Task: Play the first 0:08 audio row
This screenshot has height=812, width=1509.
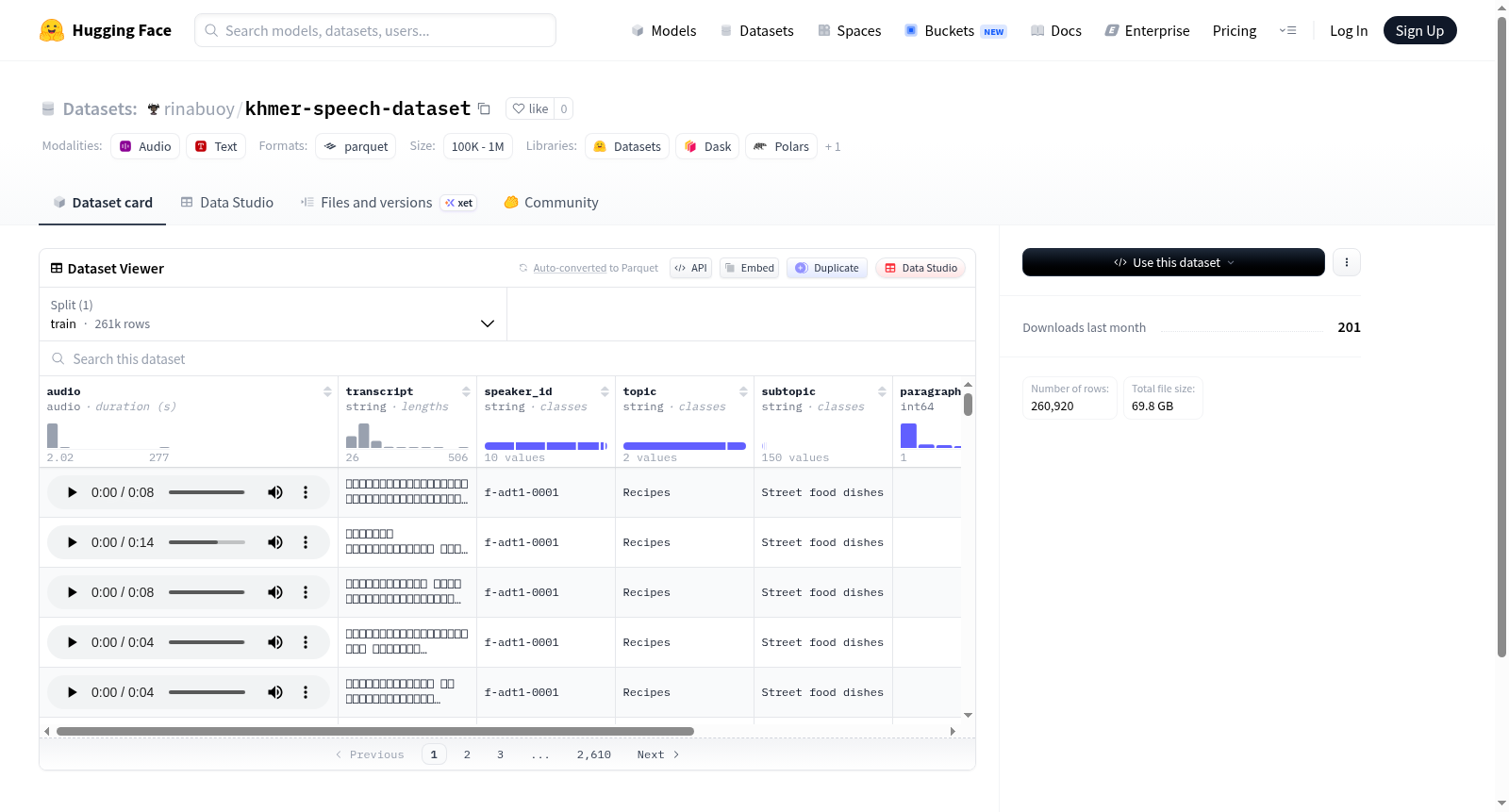Action: (72, 492)
